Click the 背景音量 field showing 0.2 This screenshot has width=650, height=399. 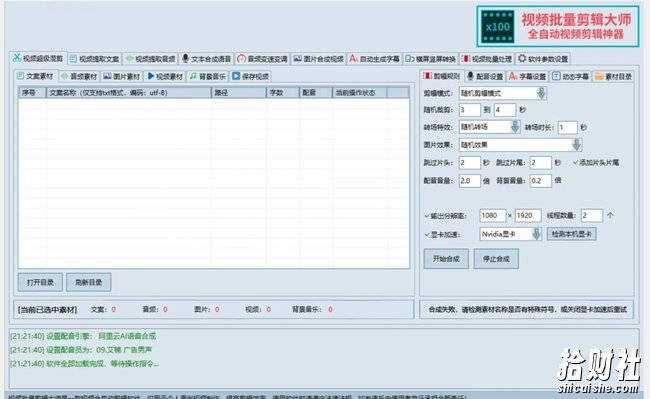541,181
